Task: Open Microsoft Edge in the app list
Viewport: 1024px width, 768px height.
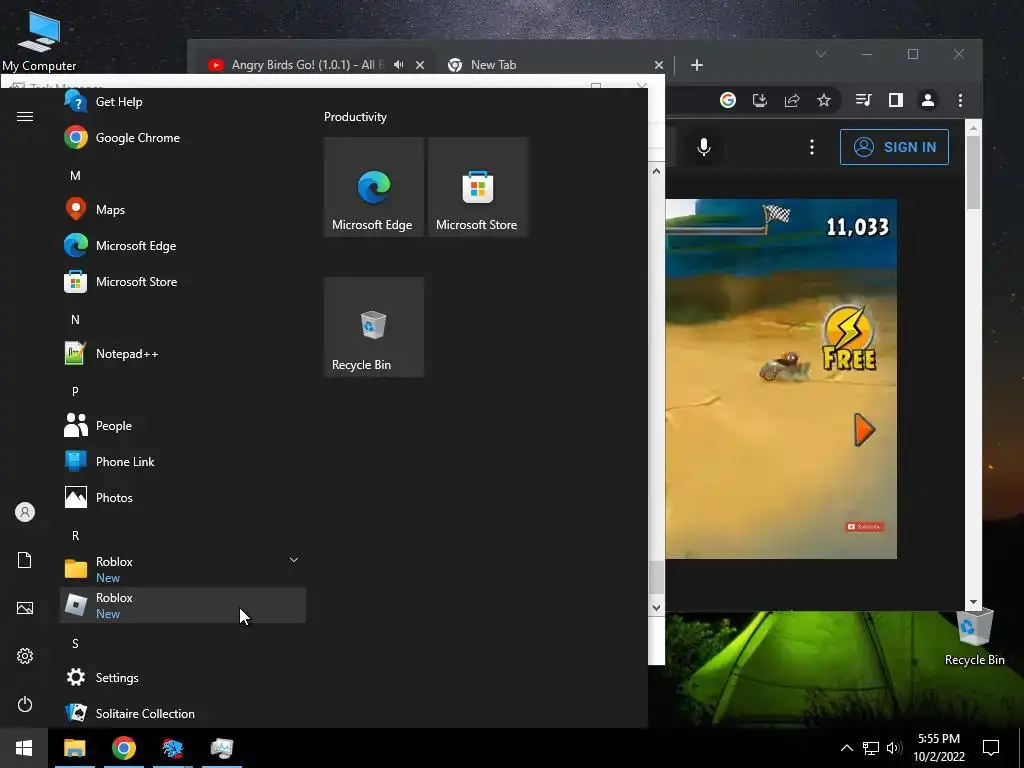Action: pos(183,246)
